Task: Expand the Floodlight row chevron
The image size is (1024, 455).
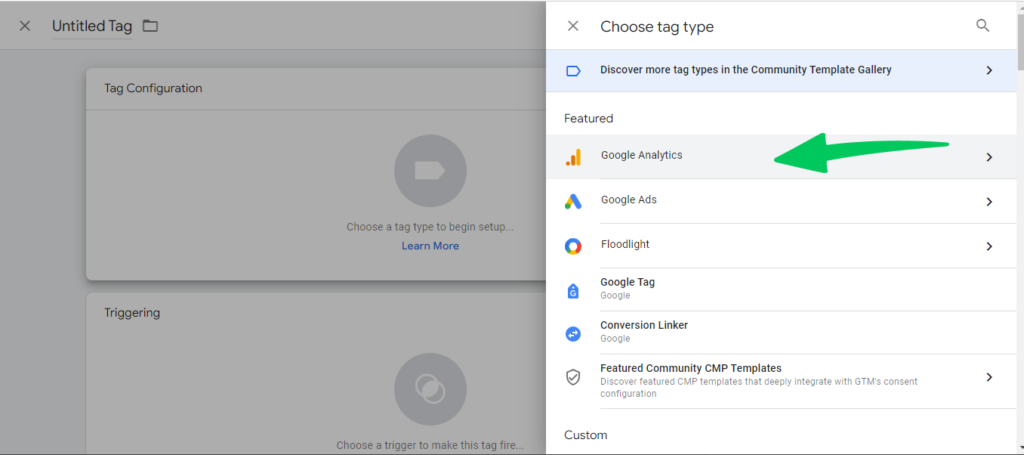Action: [989, 246]
